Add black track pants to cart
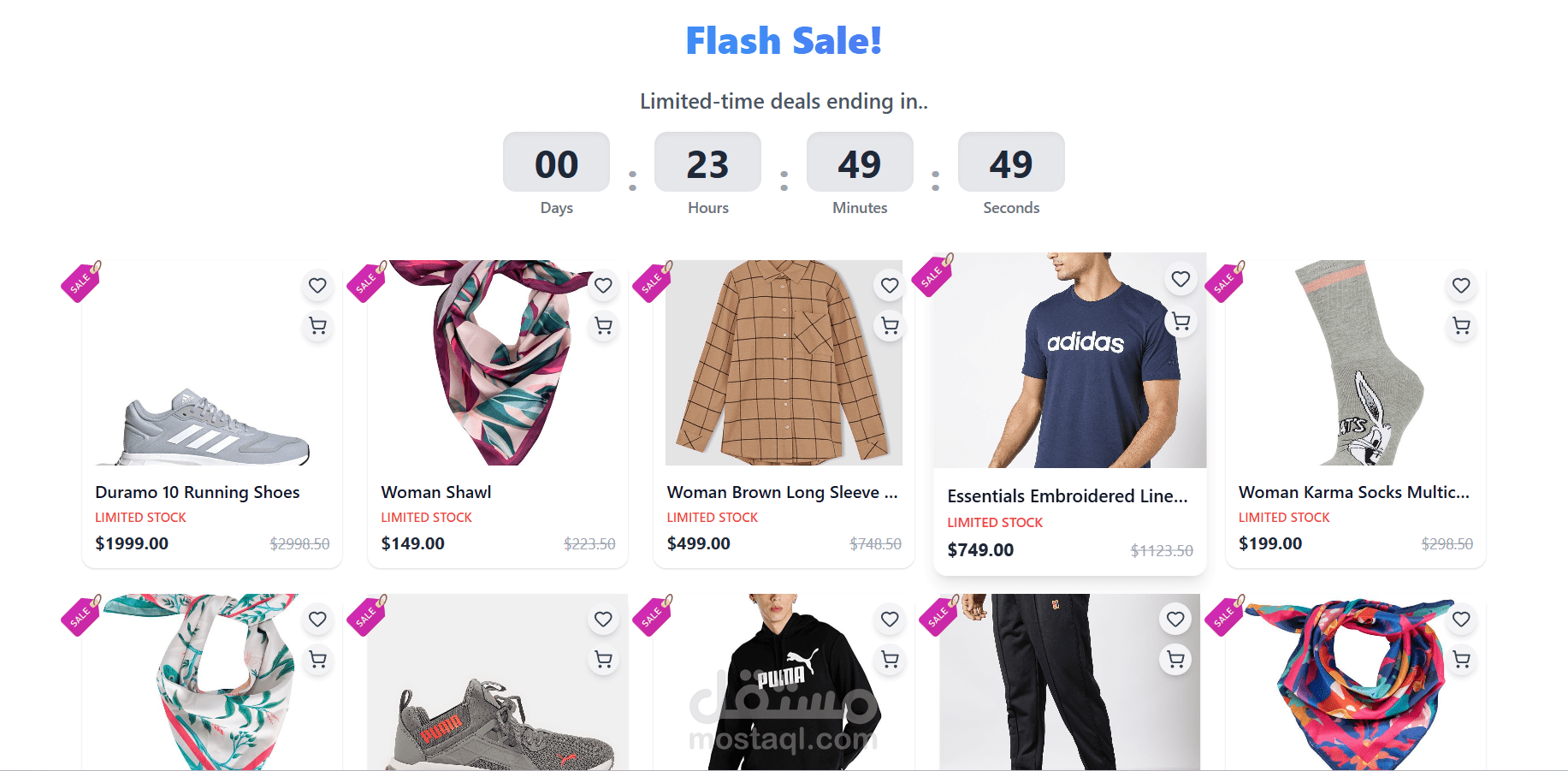1568x771 pixels. 1175,660
